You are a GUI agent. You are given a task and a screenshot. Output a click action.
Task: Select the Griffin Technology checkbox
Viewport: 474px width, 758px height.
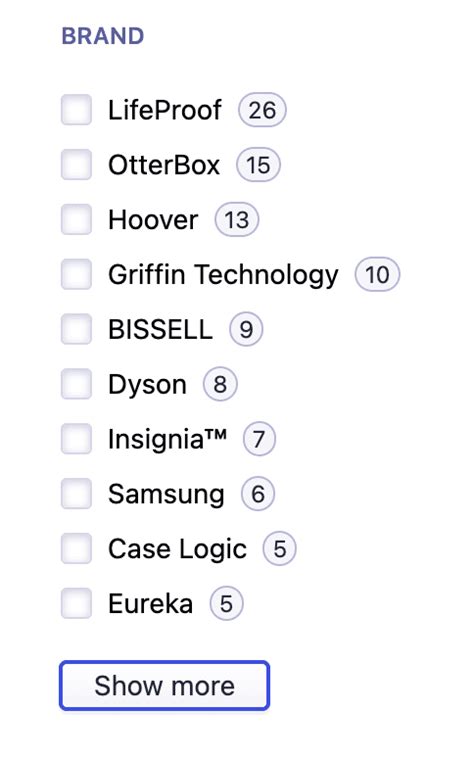pyautogui.click(x=76, y=274)
